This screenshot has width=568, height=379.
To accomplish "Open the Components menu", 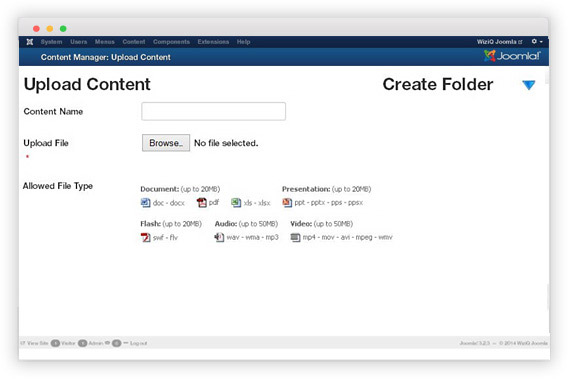I will (x=171, y=42).
